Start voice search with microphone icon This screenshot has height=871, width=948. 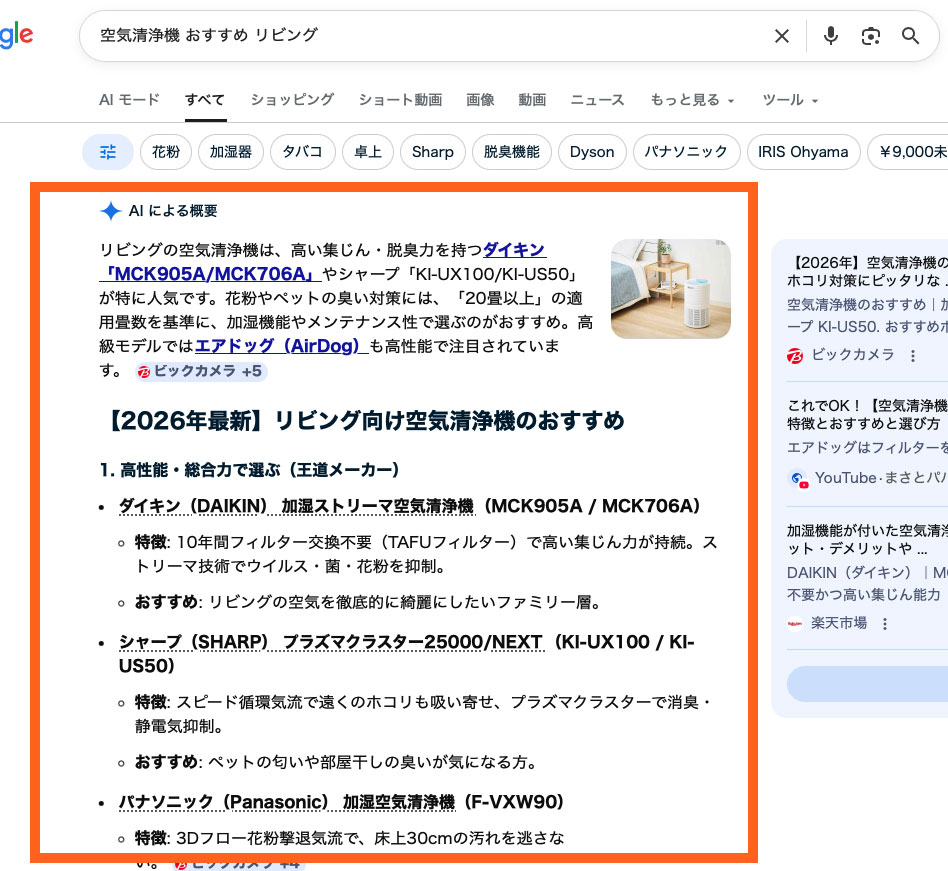pyautogui.click(x=830, y=36)
